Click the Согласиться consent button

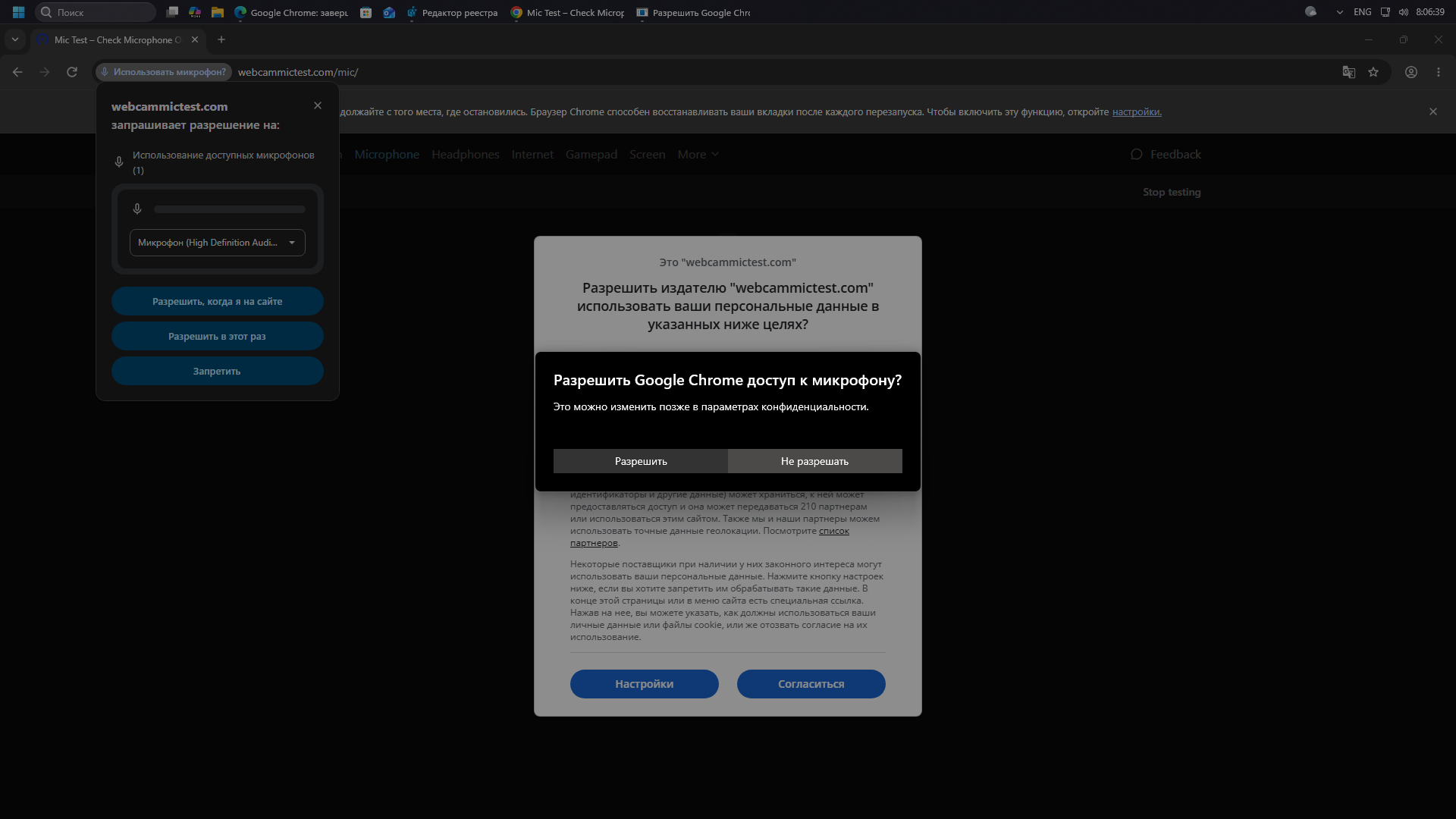(x=811, y=684)
